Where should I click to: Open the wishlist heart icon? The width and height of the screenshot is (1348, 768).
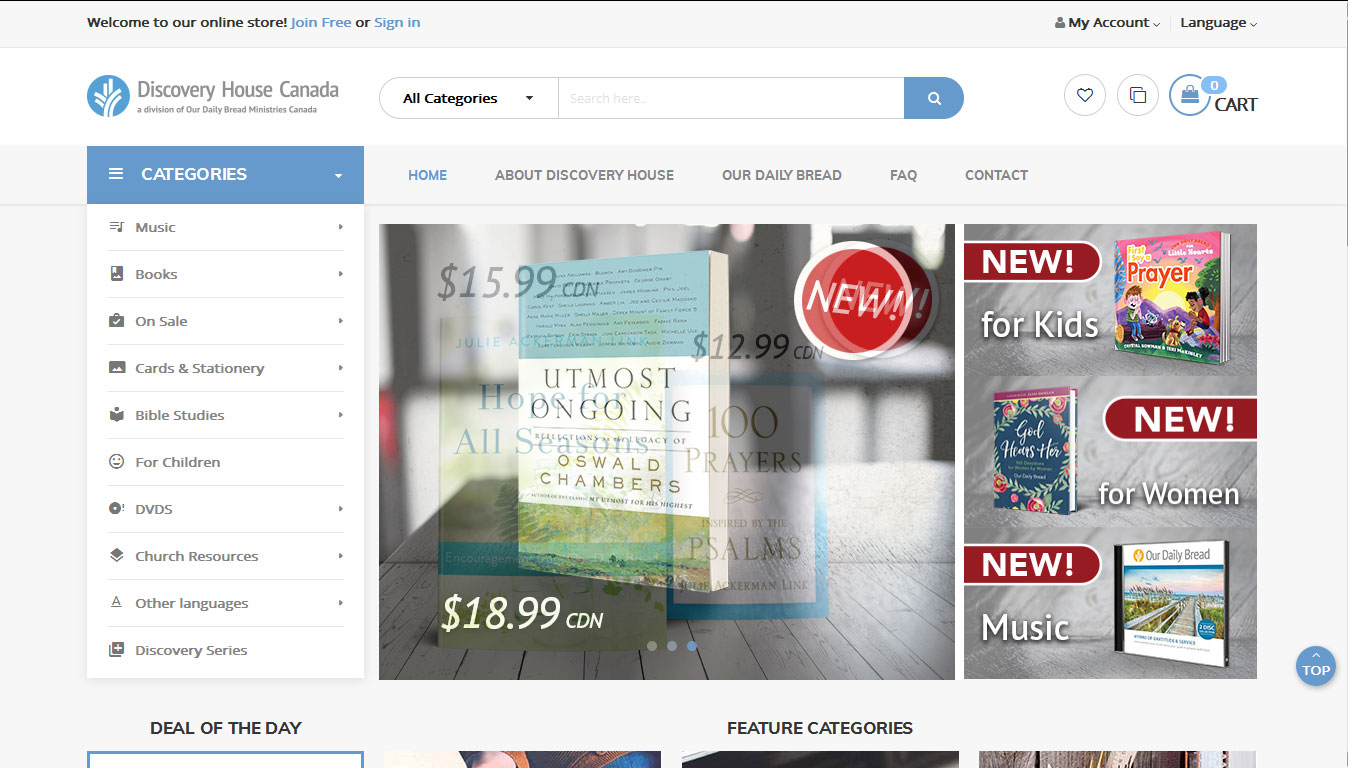point(1085,95)
